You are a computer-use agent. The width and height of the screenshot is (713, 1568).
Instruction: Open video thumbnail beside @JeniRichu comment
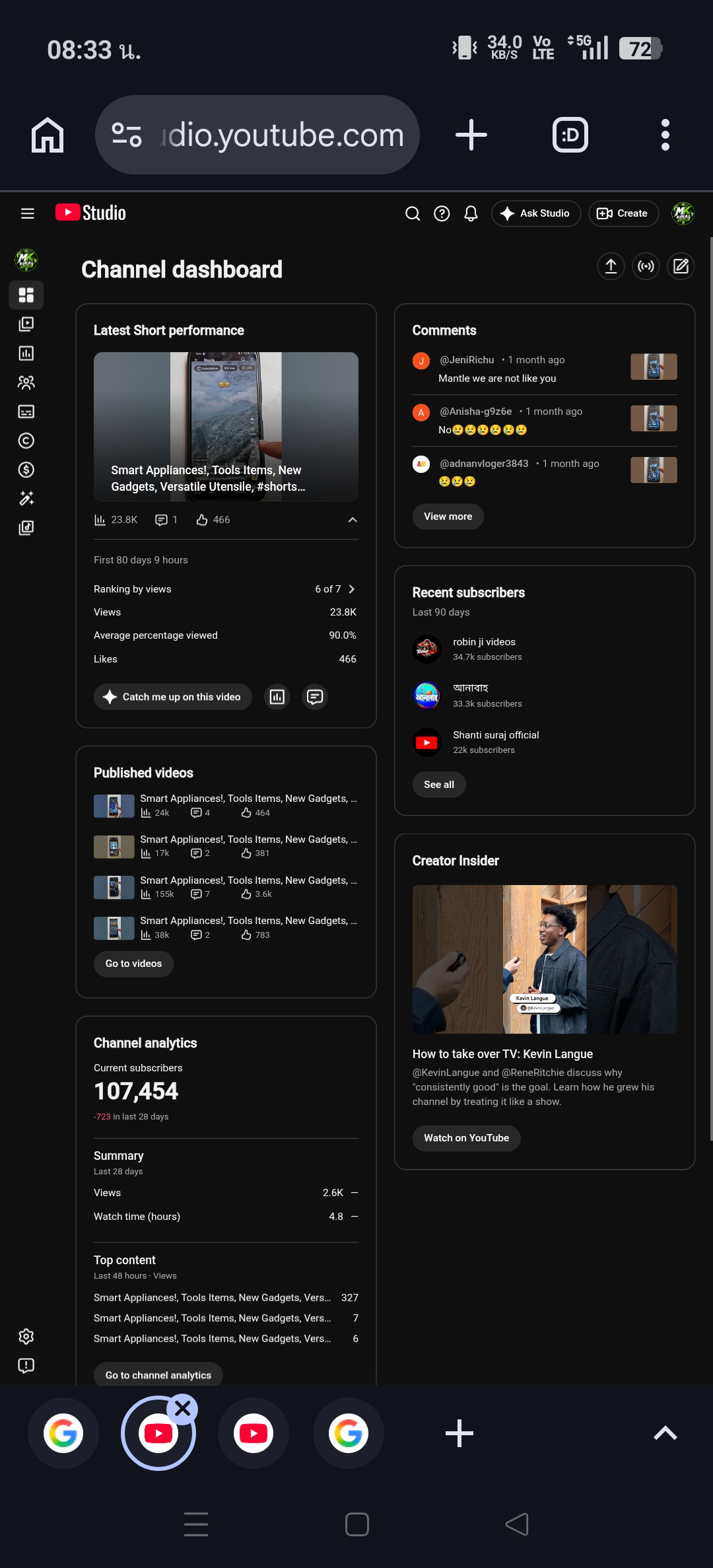[x=654, y=367]
